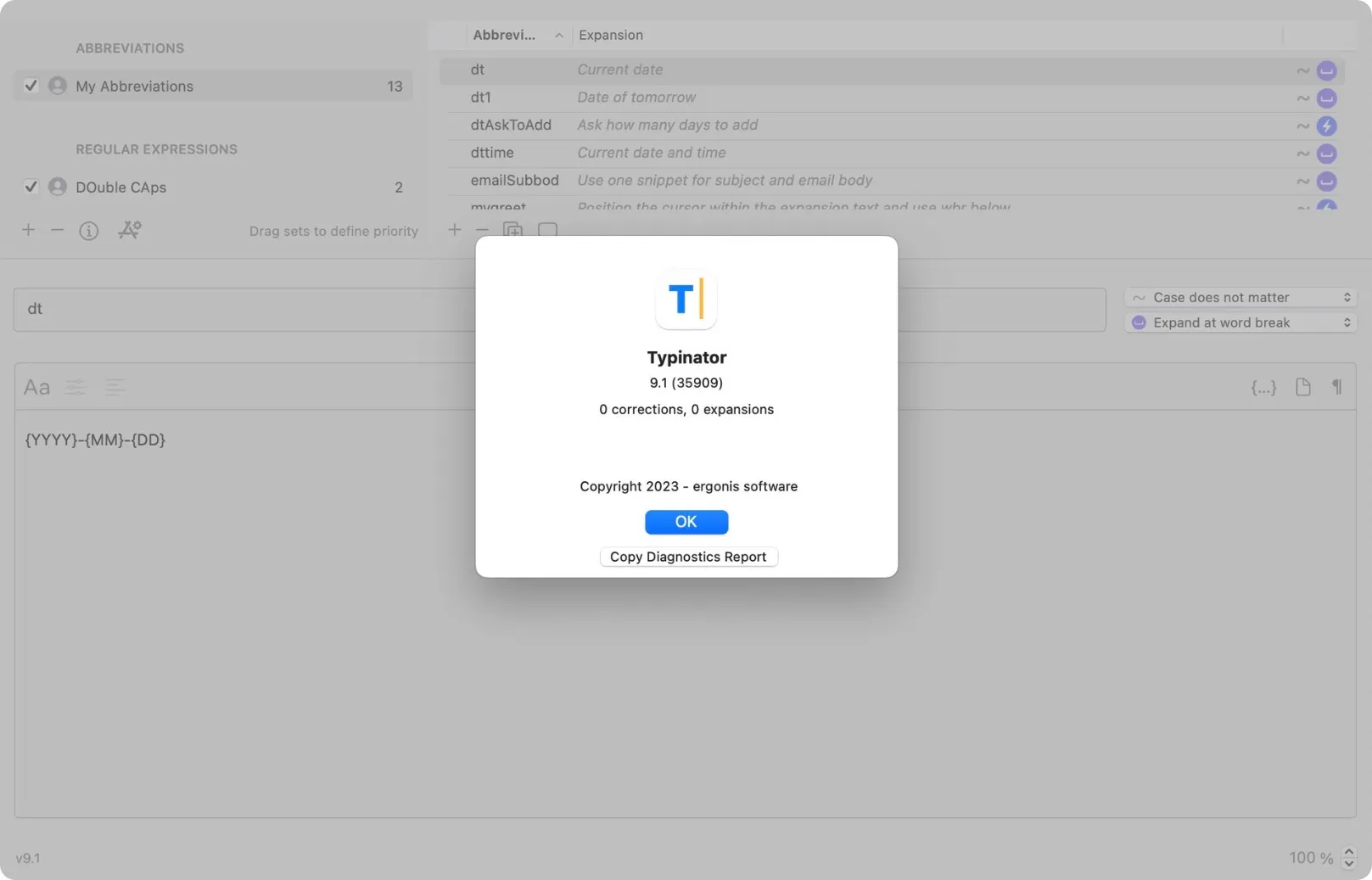
Task: Click case tilde icon in dt row
Action: click(1302, 70)
